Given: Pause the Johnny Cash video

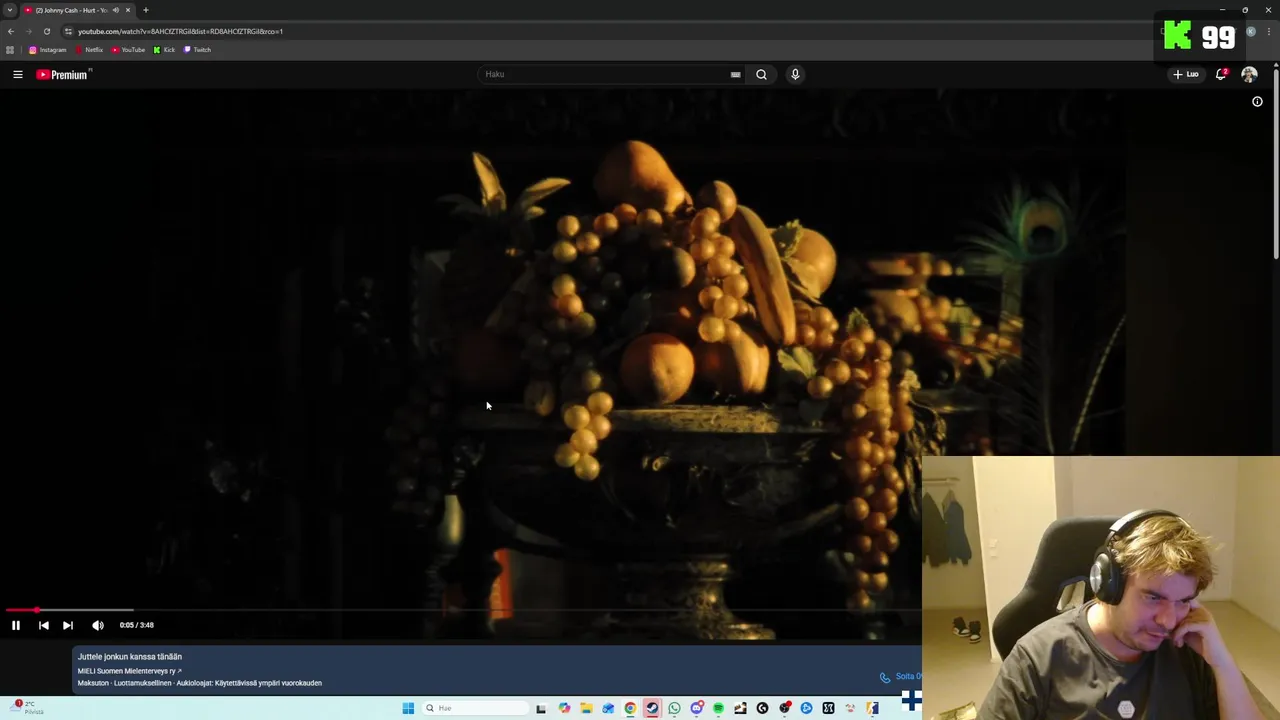Looking at the screenshot, I should point(16,625).
